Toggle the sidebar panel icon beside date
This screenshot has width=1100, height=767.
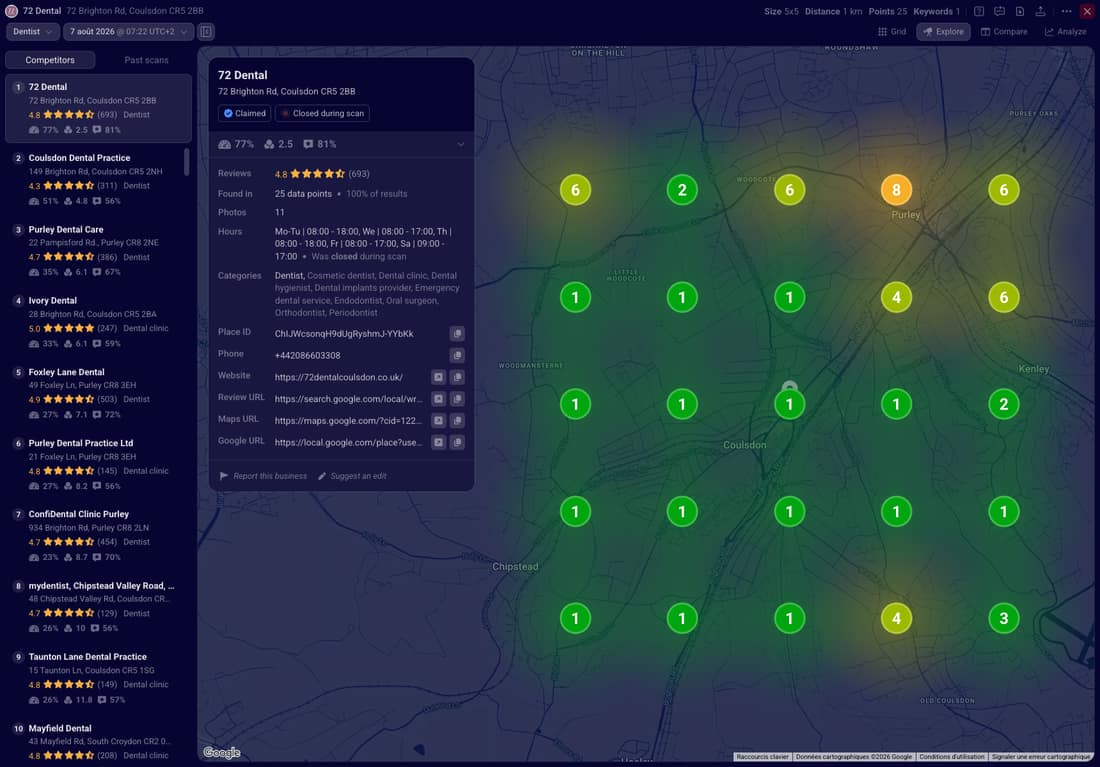click(206, 32)
